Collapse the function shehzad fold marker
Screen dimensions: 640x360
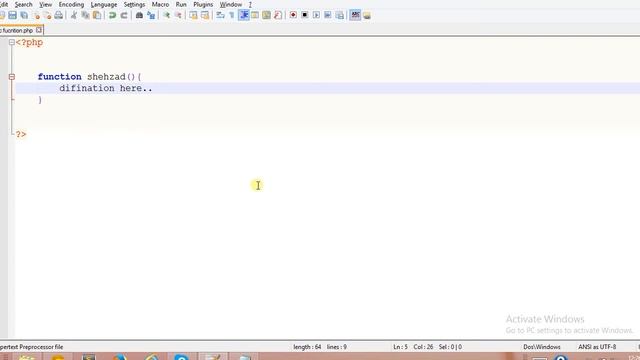(11, 77)
